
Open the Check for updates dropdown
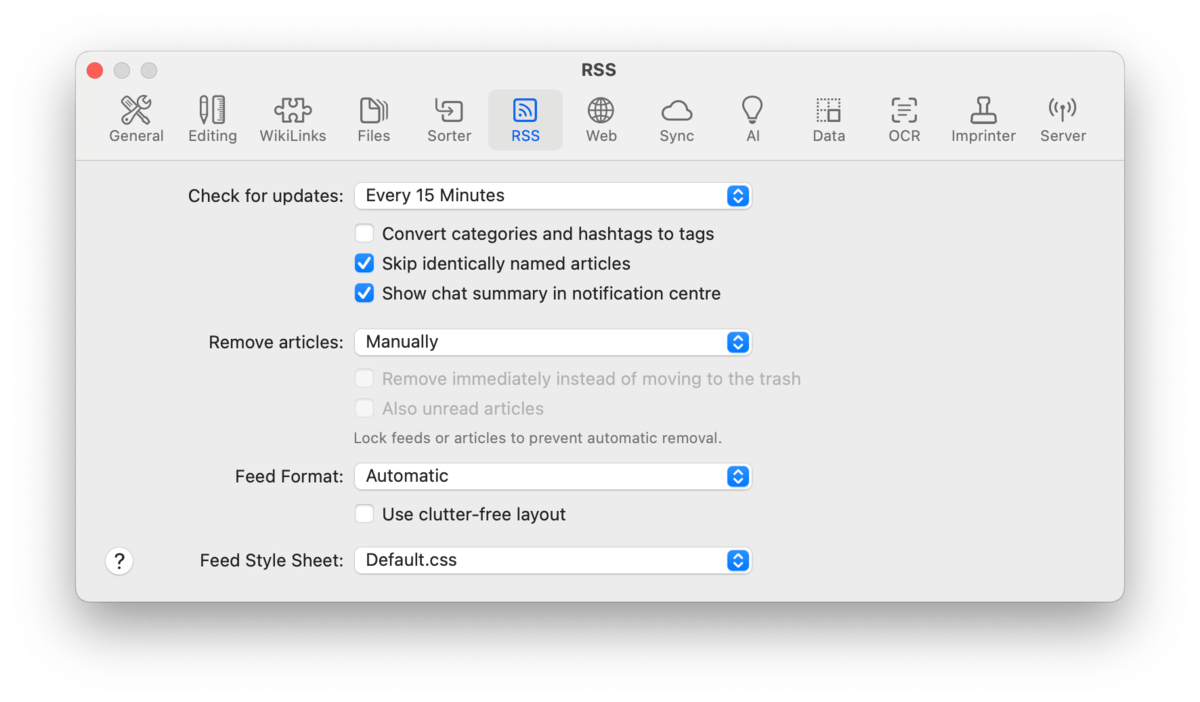[552, 196]
